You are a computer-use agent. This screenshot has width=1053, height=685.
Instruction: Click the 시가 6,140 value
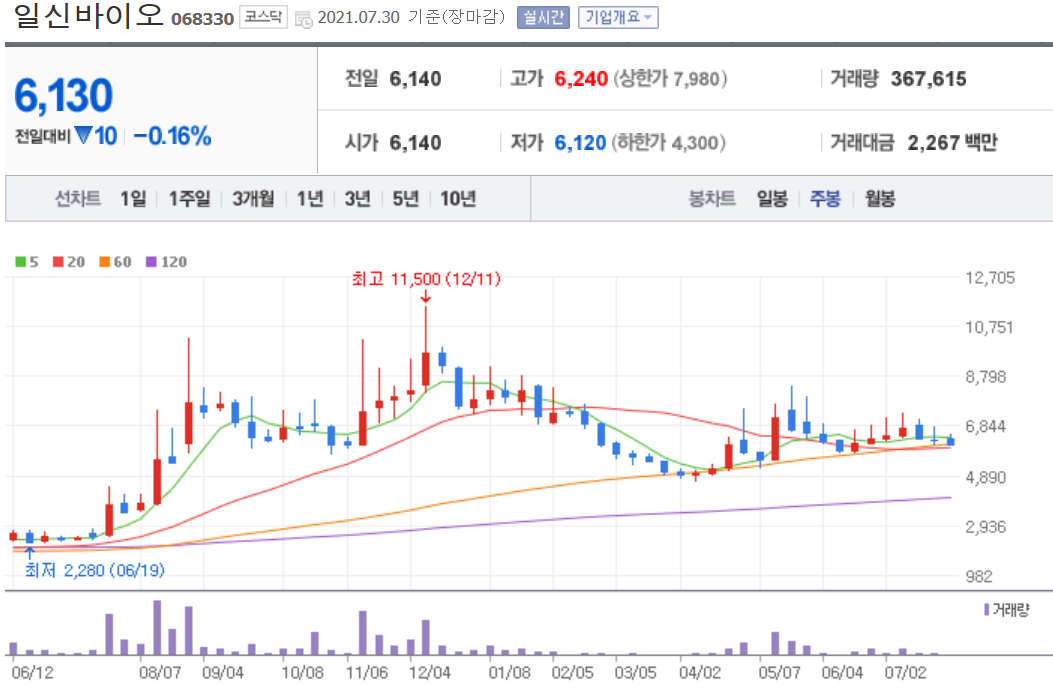(x=415, y=143)
